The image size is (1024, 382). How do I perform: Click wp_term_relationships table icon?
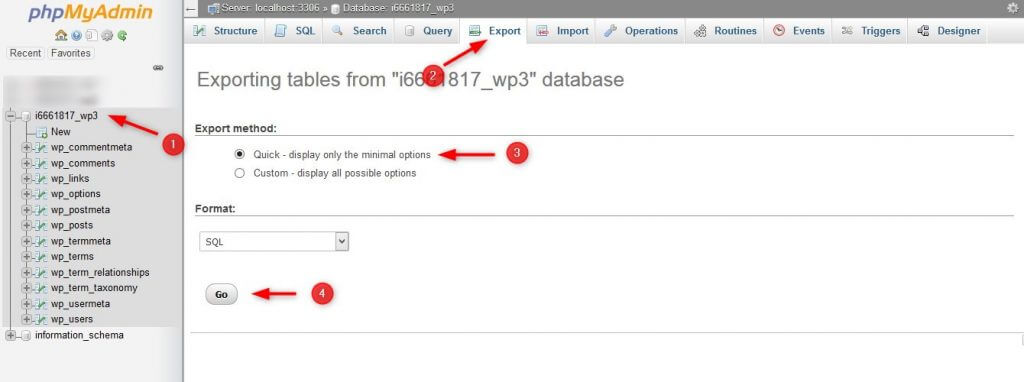(41, 272)
